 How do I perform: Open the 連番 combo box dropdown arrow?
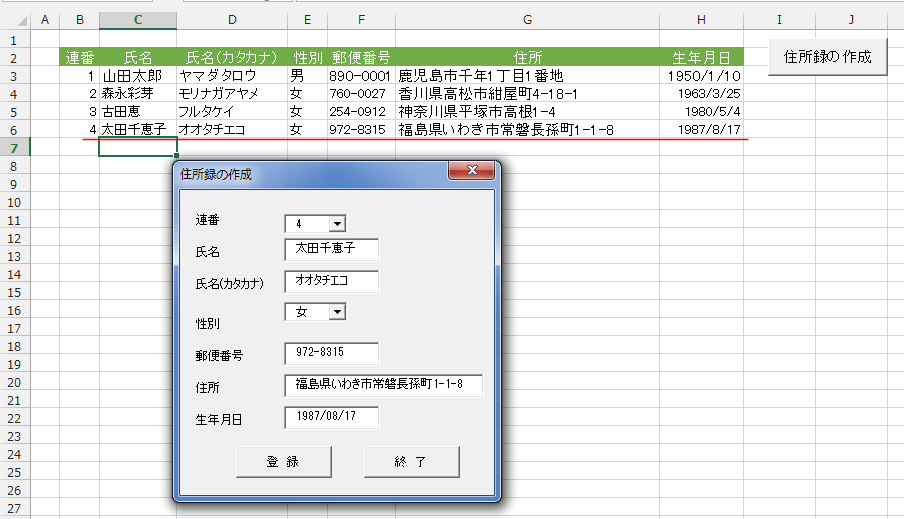click(x=337, y=223)
